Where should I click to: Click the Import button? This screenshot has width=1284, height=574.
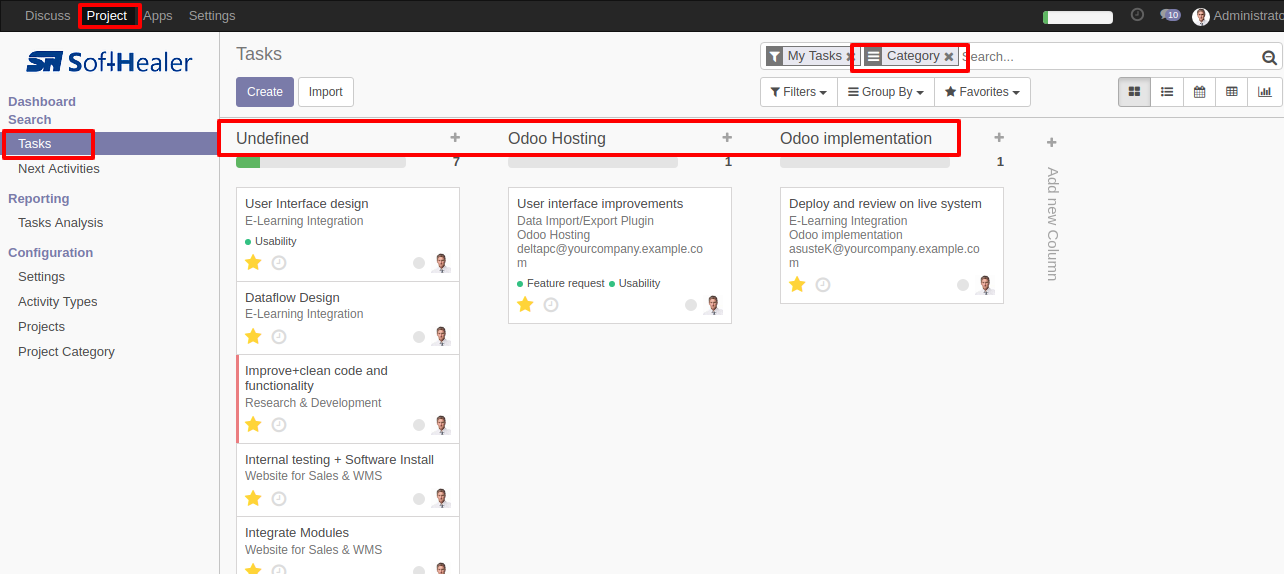click(326, 92)
